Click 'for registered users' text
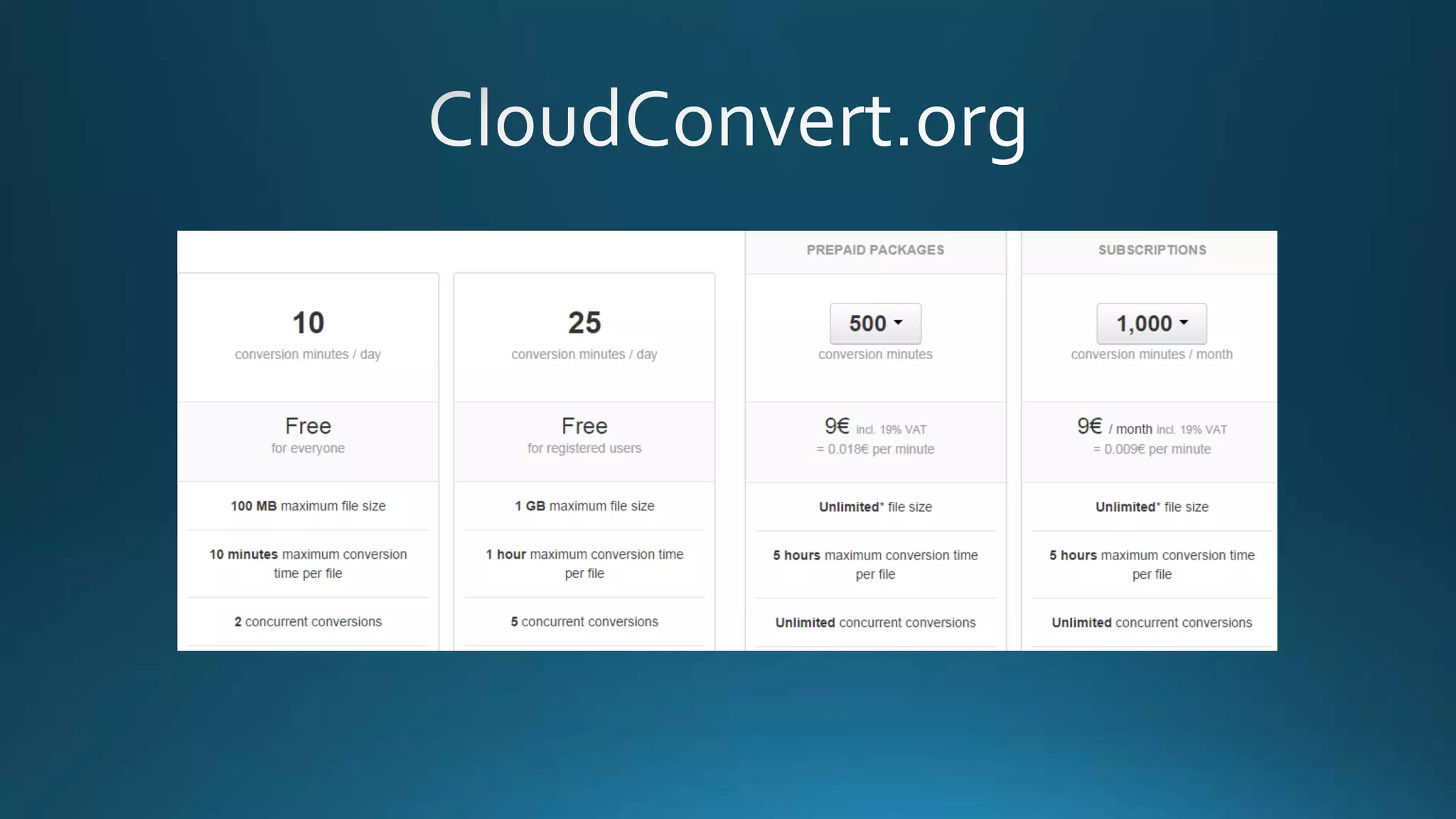The width and height of the screenshot is (1456, 819). 584,449
